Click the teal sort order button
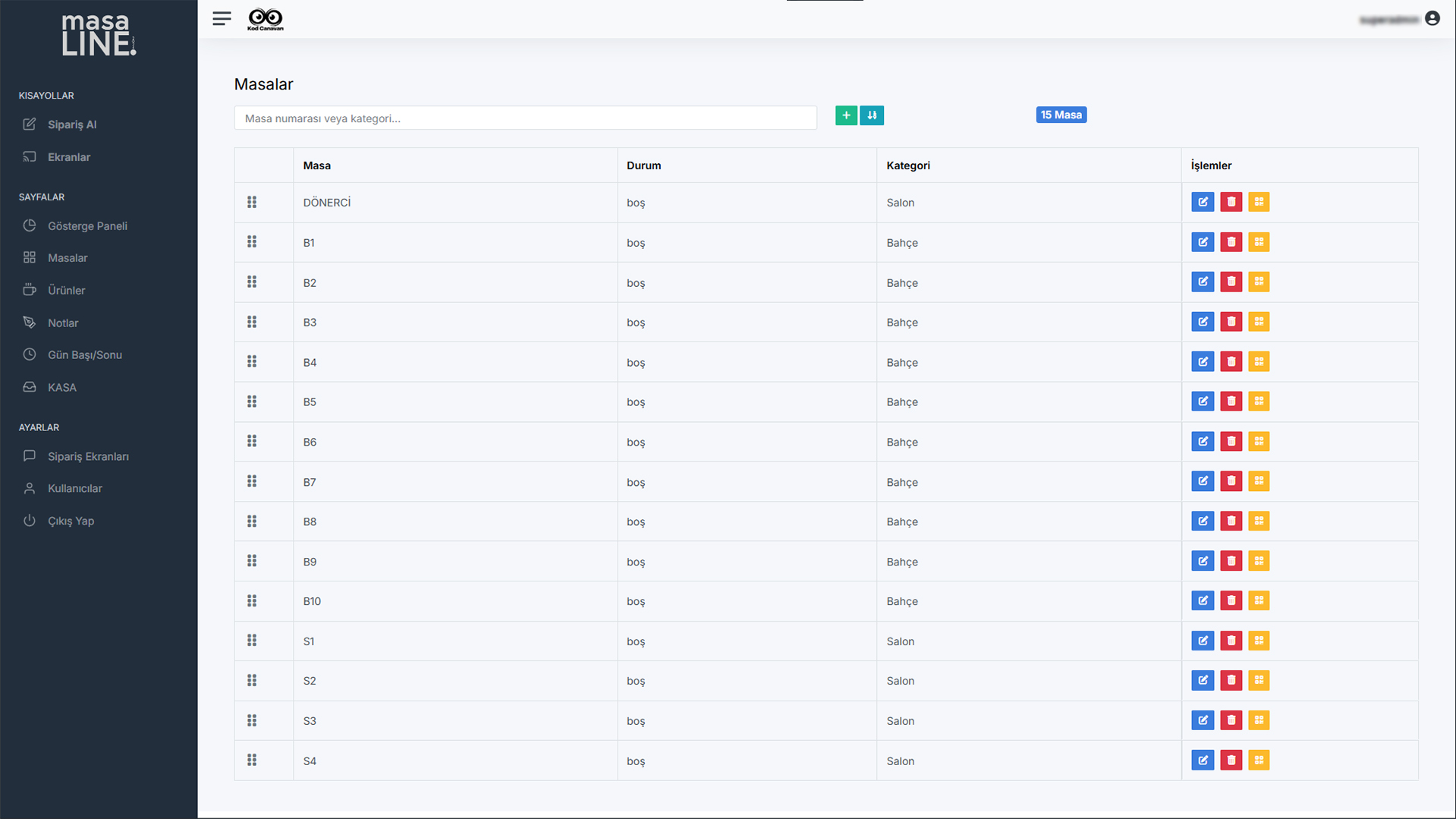Viewport: 1456px width, 819px height. [872, 115]
